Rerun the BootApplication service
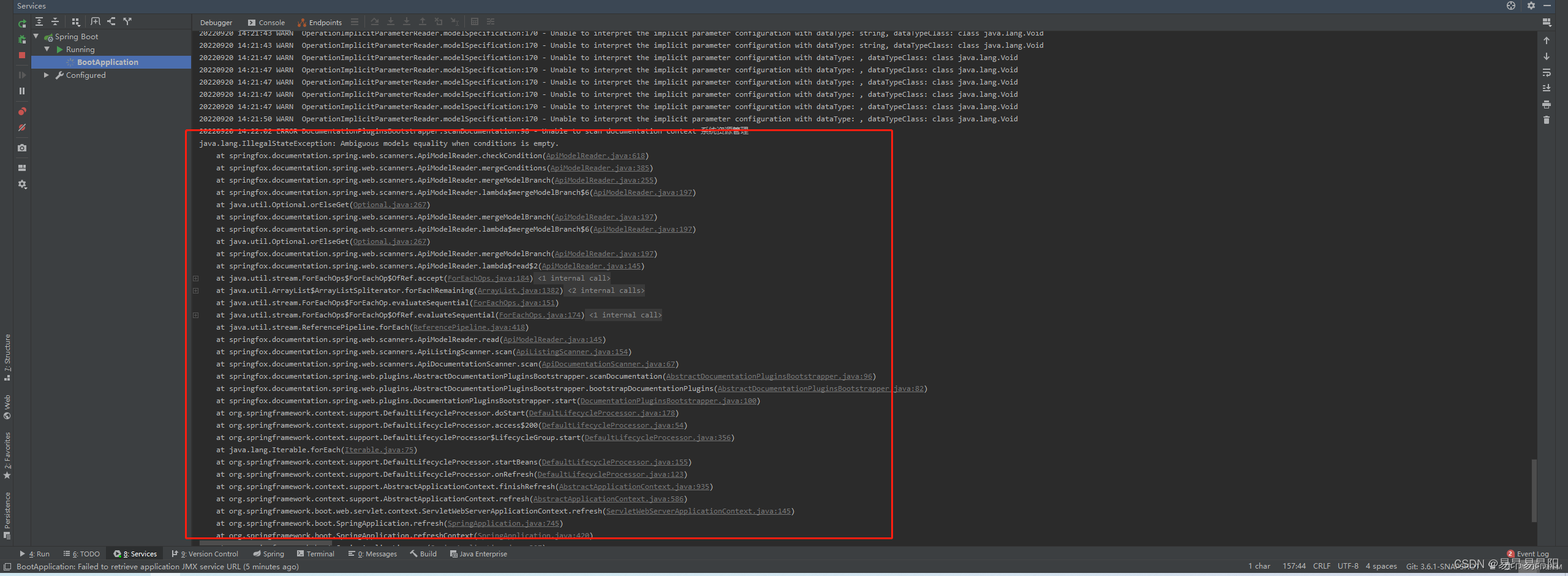The image size is (1568, 576). click(x=22, y=23)
